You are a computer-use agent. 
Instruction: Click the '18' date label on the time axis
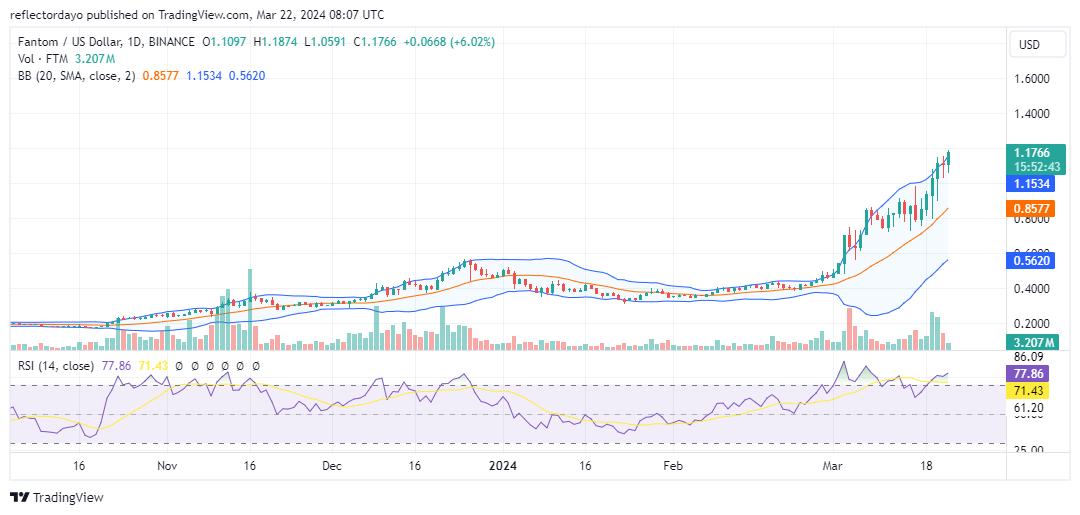[926, 466]
